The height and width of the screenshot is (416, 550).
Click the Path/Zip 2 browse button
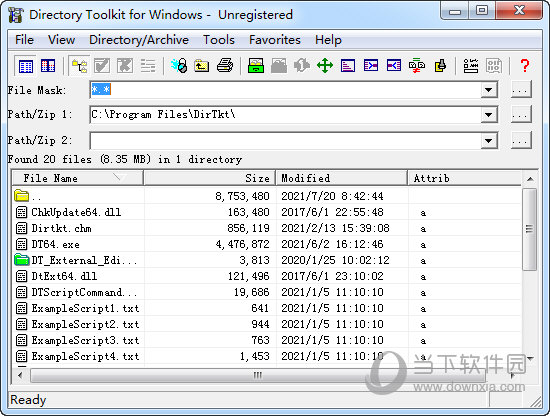(521, 141)
